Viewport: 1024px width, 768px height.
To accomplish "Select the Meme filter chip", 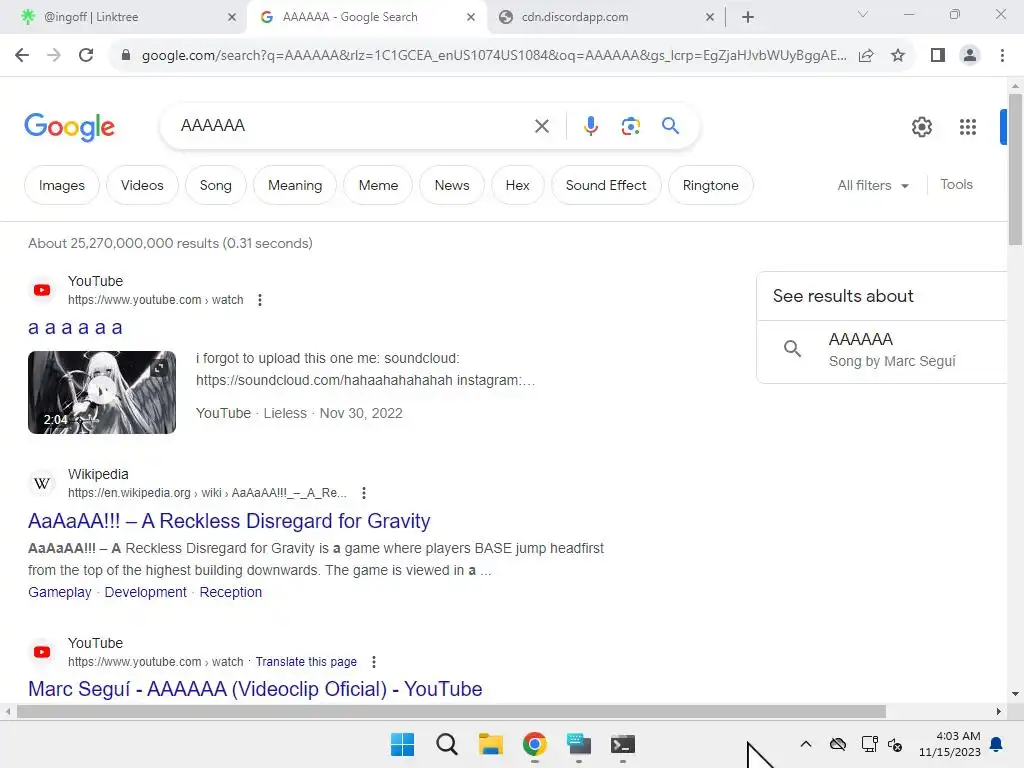I will pos(378,185).
